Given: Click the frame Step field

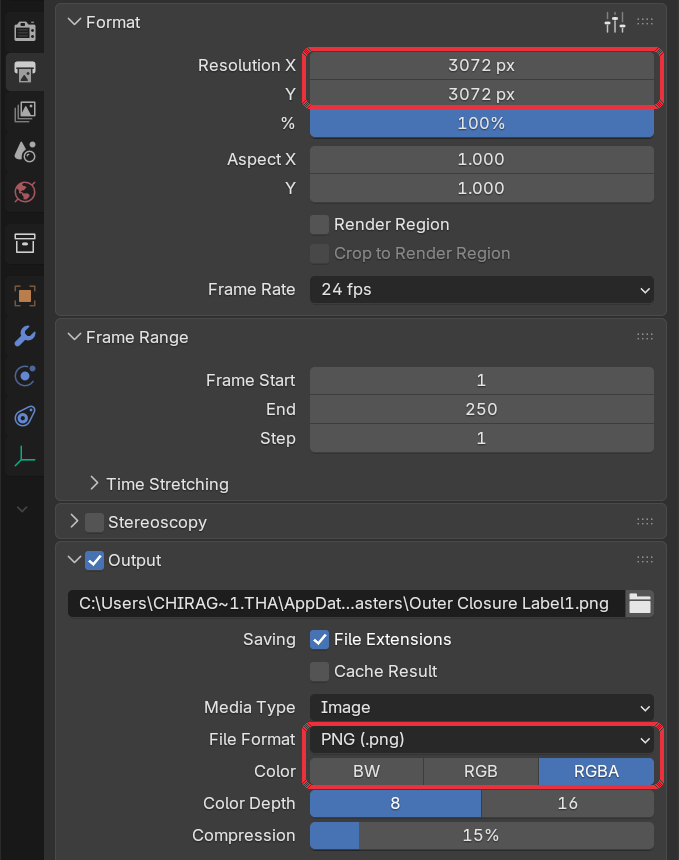Looking at the screenshot, I should pyautogui.click(x=482, y=438).
